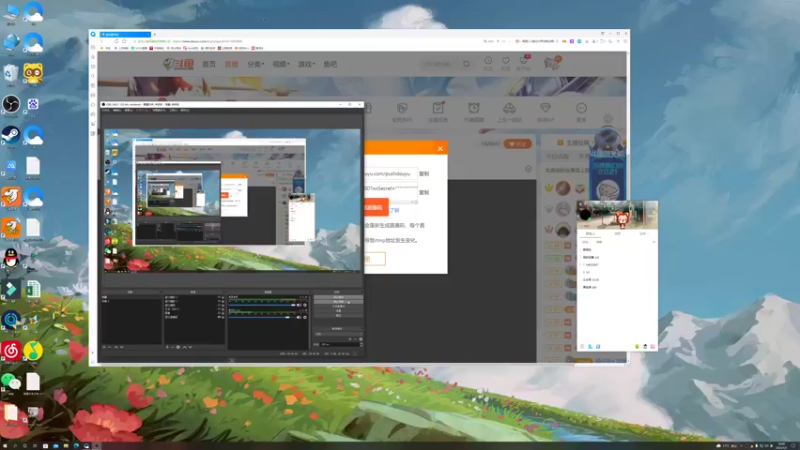Move source up in OBS sources panel
This screenshot has width=800, height=450.
pos(185,347)
